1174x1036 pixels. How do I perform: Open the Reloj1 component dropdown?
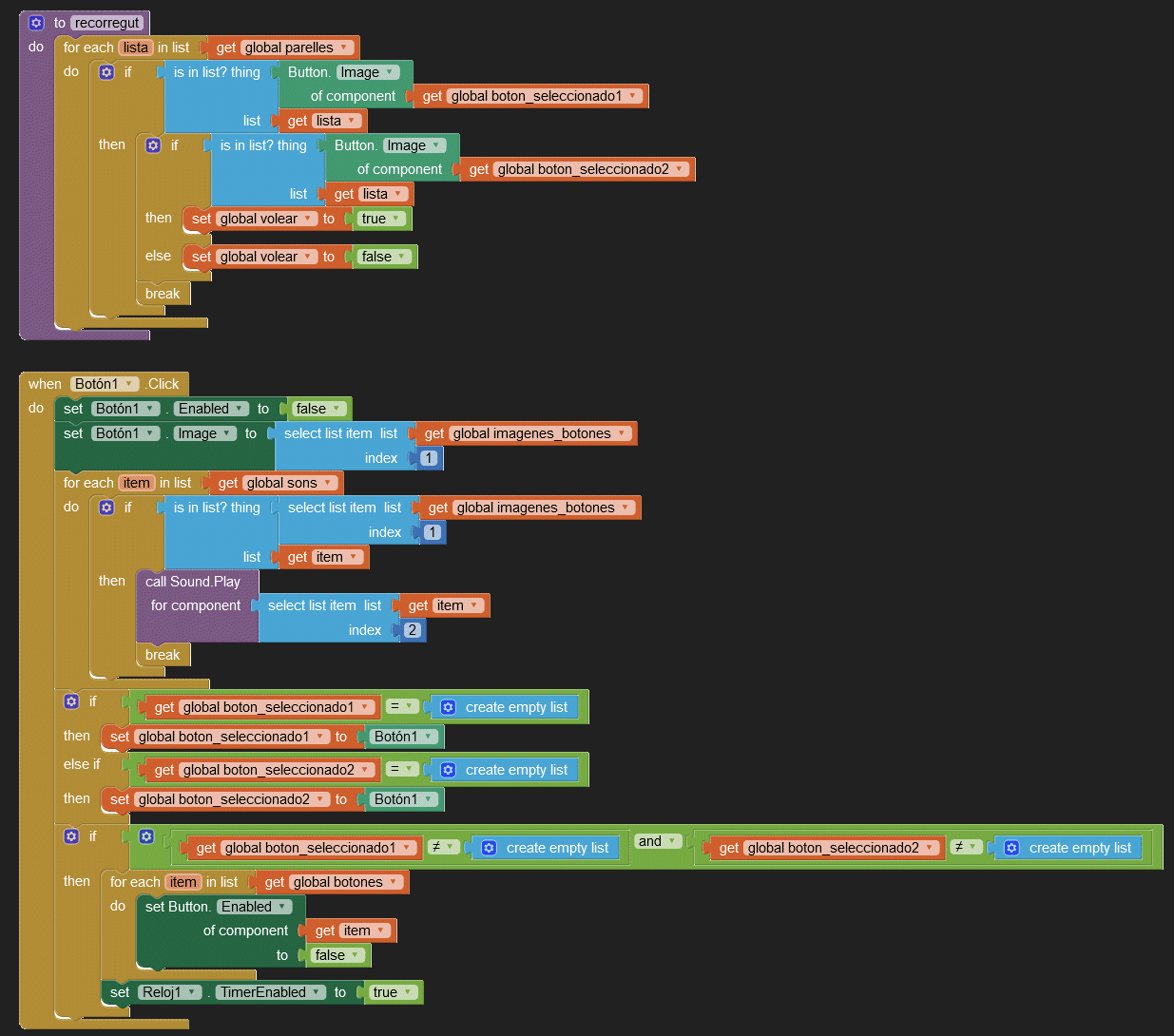192,992
